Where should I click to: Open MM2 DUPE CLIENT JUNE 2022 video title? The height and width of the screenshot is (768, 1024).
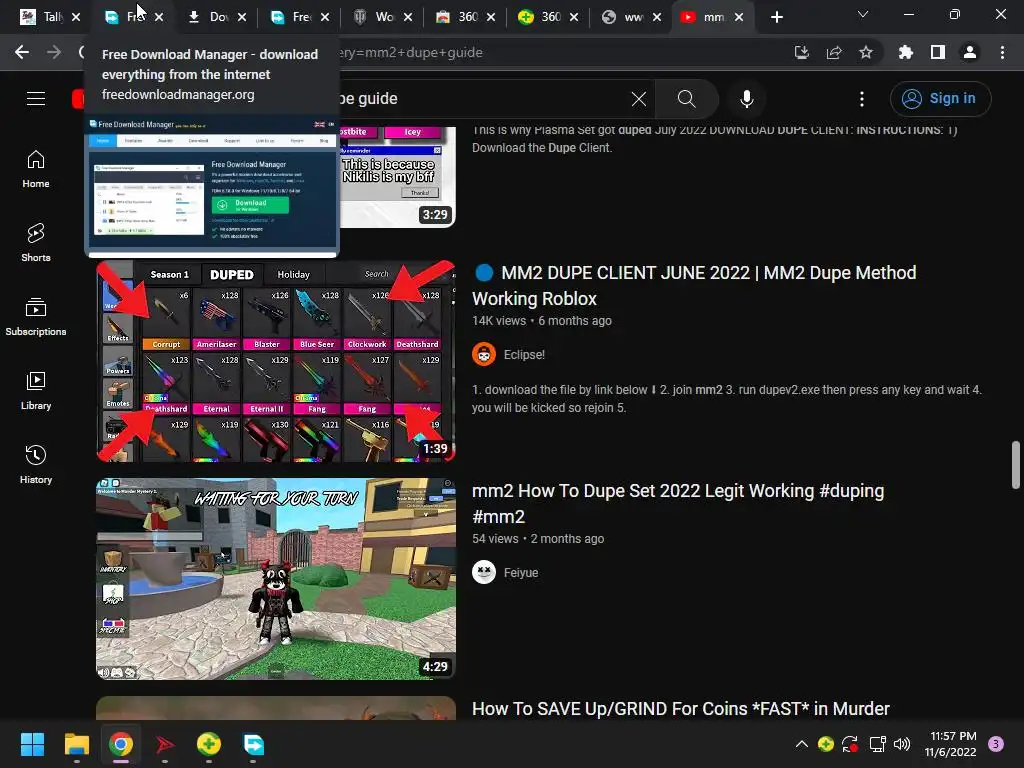pos(694,285)
